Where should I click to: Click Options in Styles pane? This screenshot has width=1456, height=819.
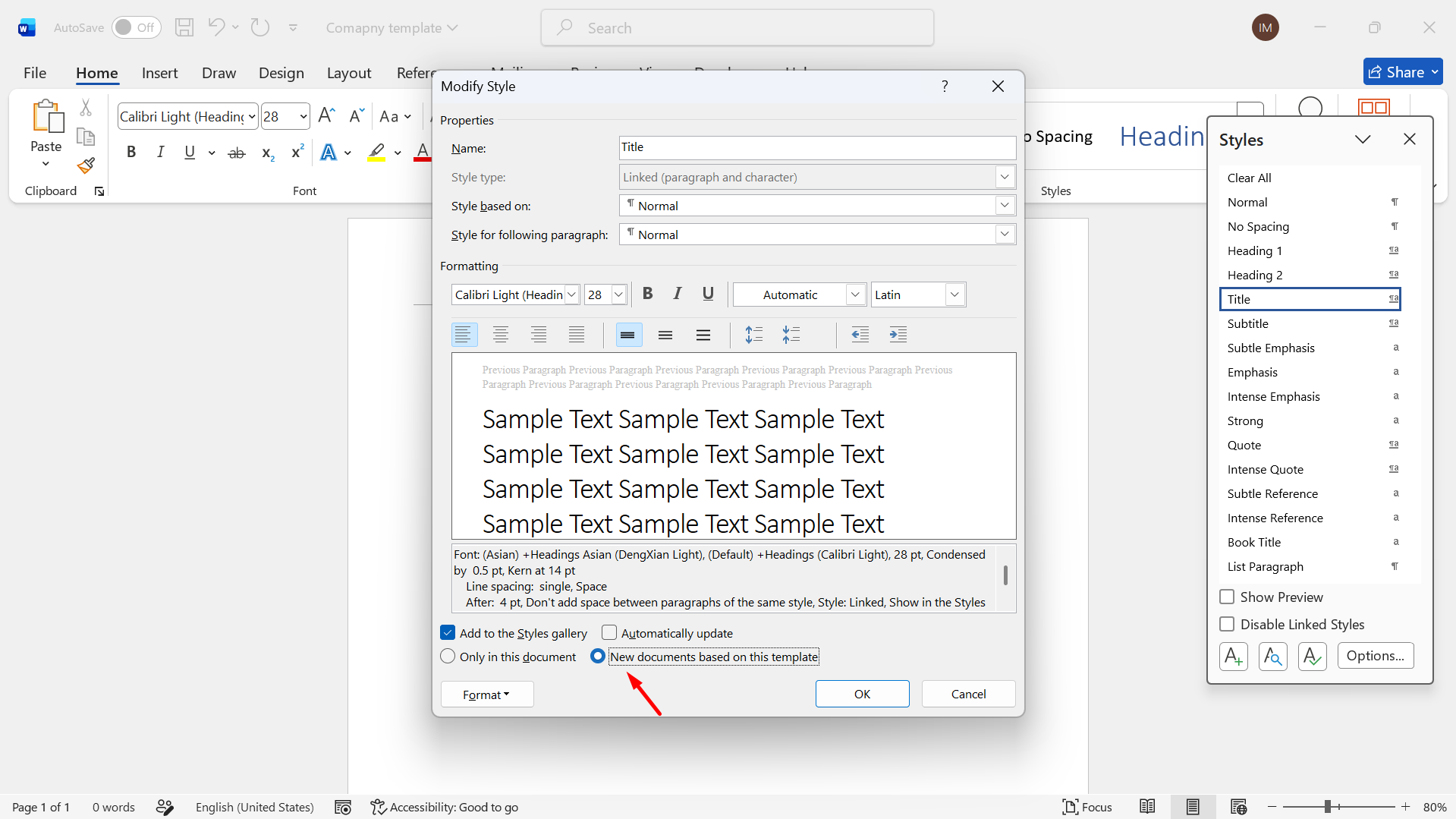tap(1376, 656)
